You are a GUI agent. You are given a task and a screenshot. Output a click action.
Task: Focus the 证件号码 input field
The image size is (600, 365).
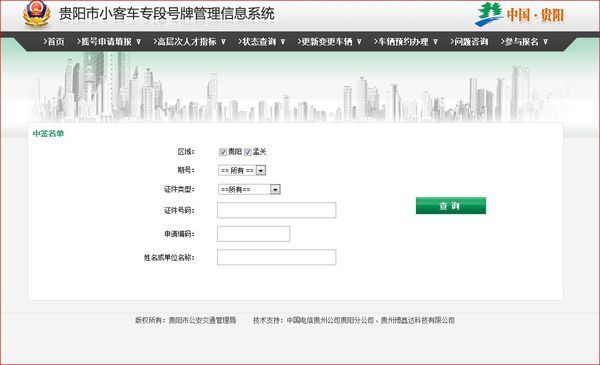click(277, 210)
